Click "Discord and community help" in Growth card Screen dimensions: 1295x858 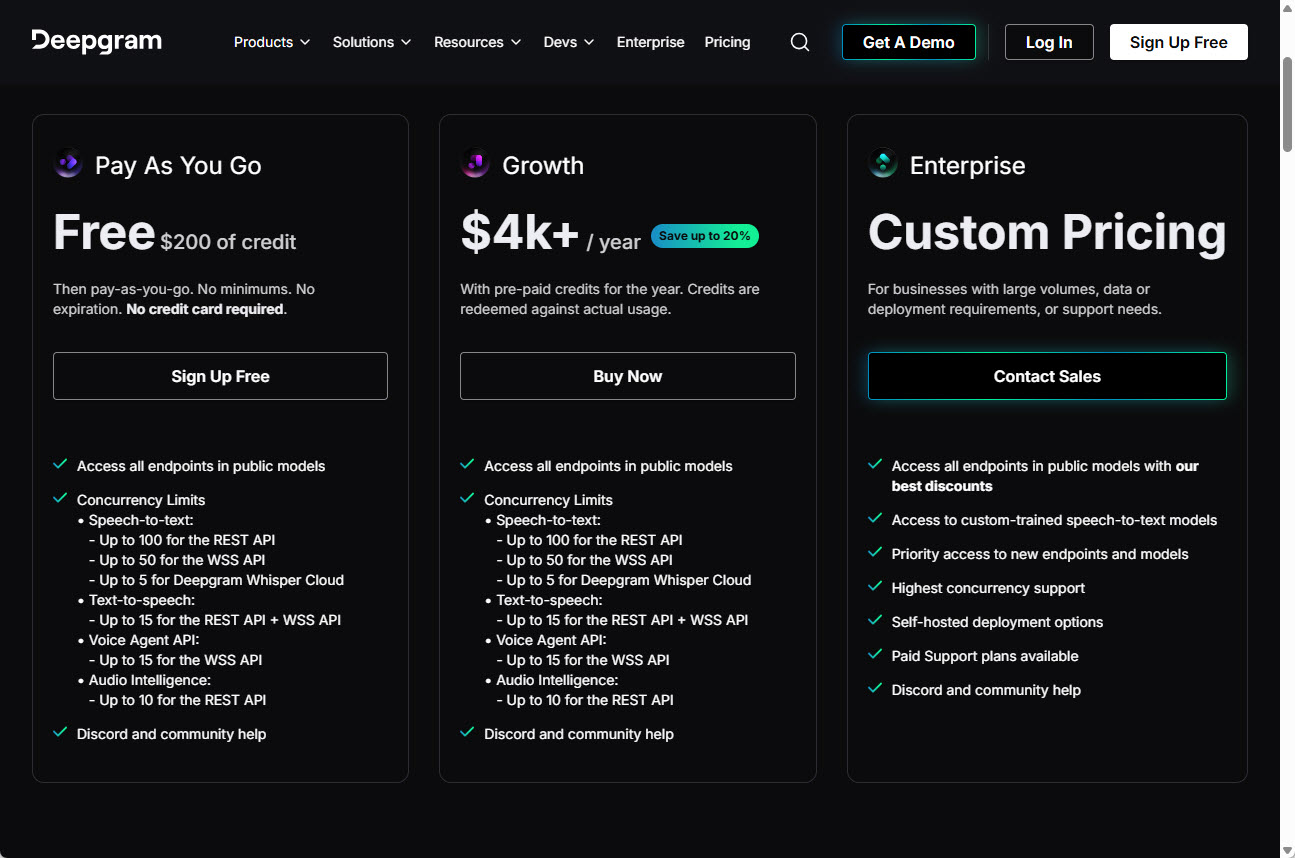pyautogui.click(x=579, y=734)
